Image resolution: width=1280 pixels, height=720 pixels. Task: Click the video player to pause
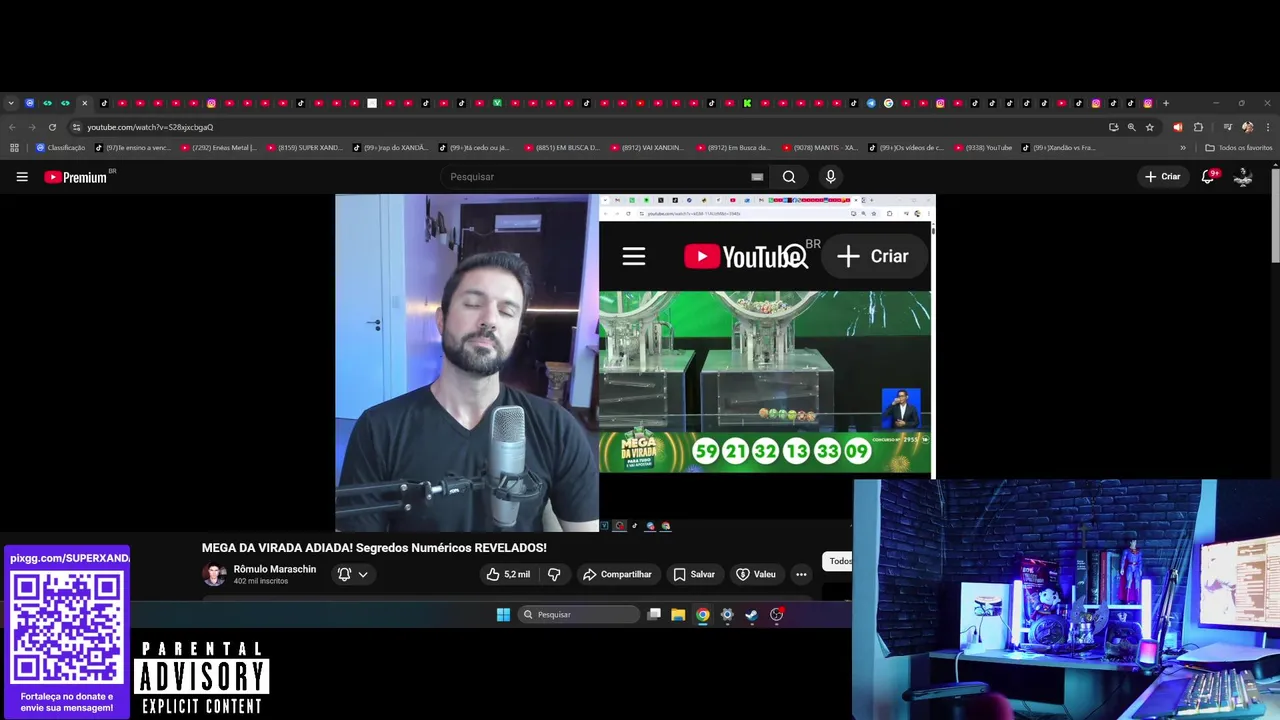(x=635, y=363)
